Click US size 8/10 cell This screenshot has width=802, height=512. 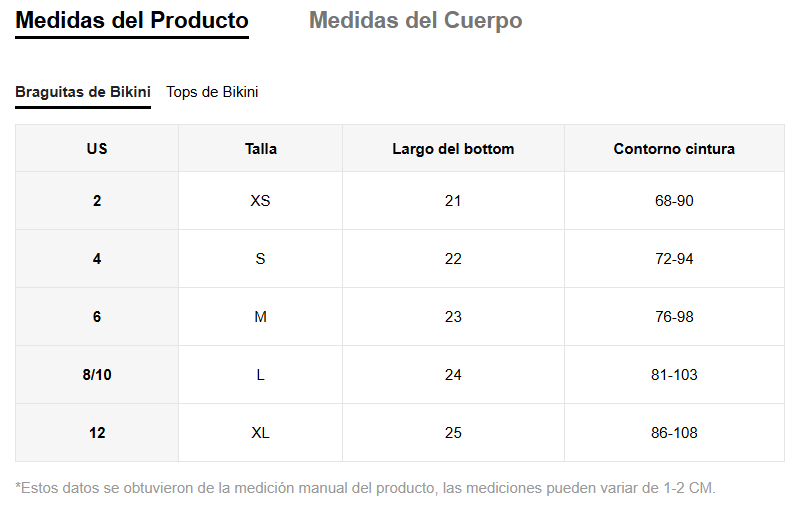coord(97,375)
